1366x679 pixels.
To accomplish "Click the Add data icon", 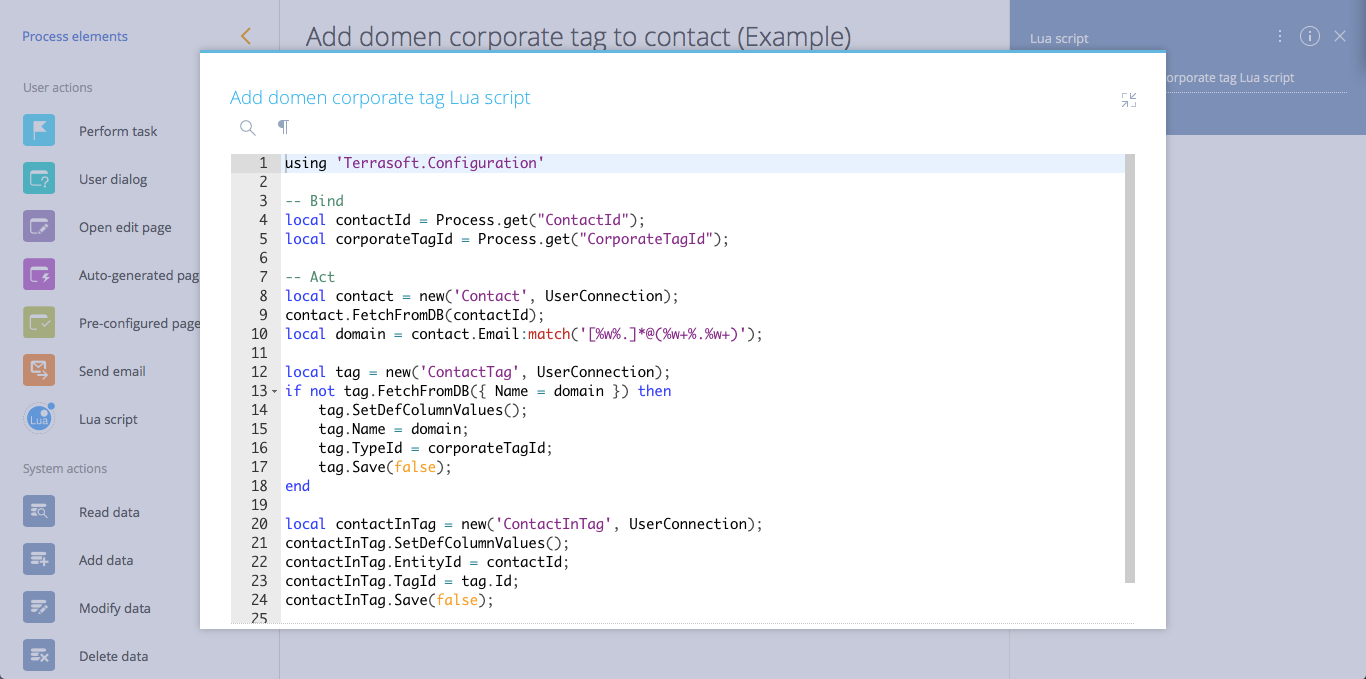I will (39, 560).
